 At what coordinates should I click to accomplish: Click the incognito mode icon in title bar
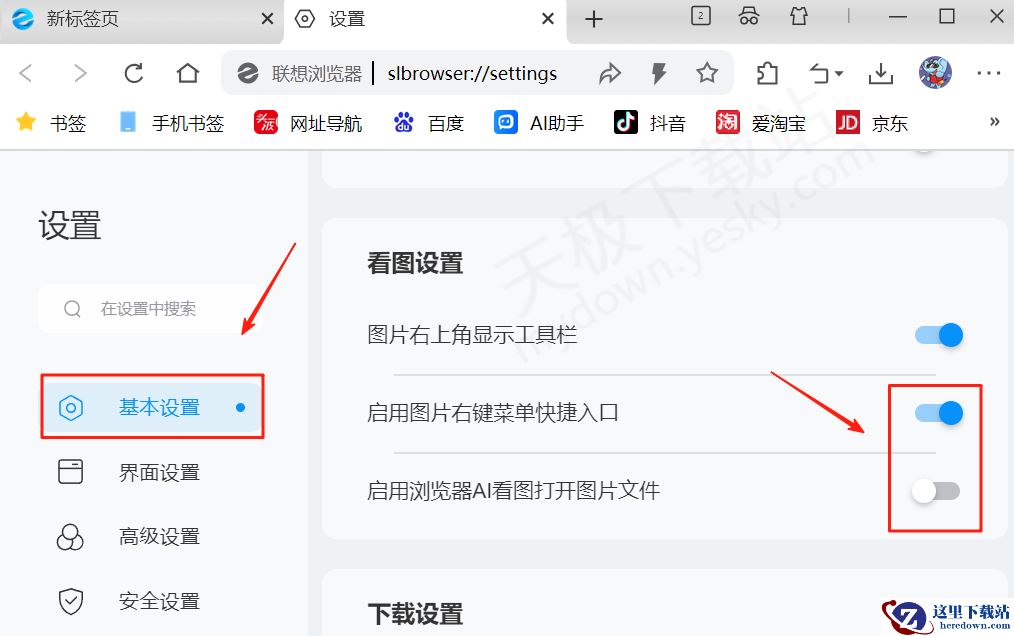pyautogui.click(x=749, y=16)
